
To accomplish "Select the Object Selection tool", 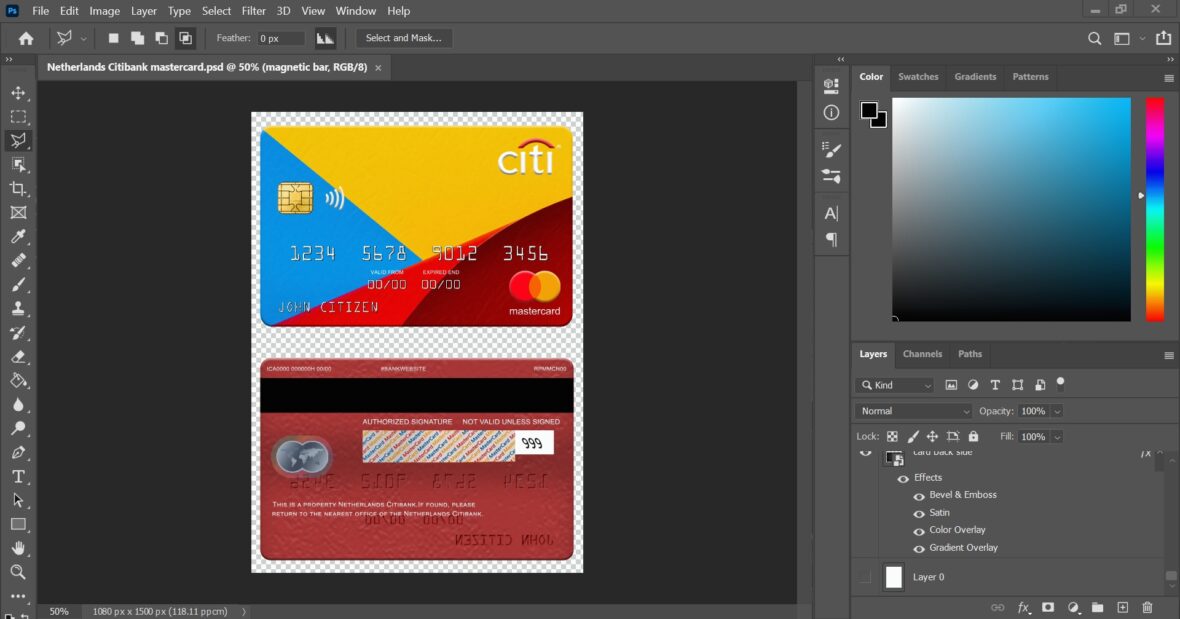I will [18, 165].
